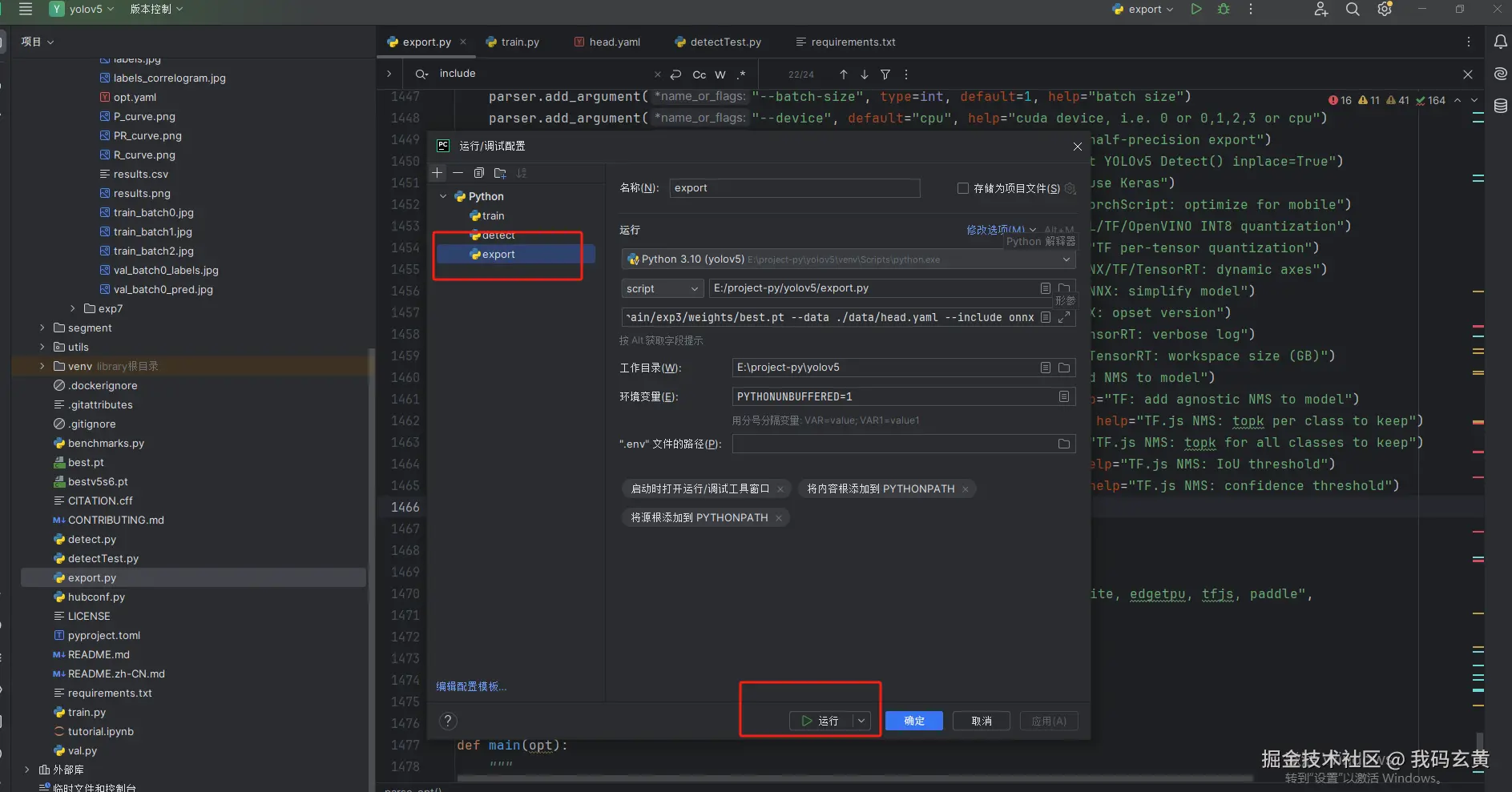
Task: Remove the selected run configuration
Action: [x=458, y=173]
